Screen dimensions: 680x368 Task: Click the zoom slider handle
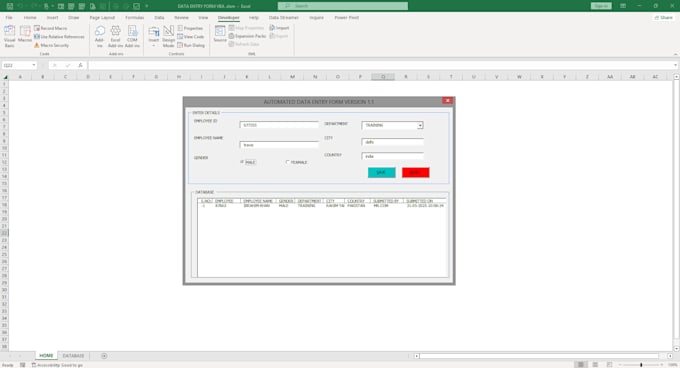point(641,365)
